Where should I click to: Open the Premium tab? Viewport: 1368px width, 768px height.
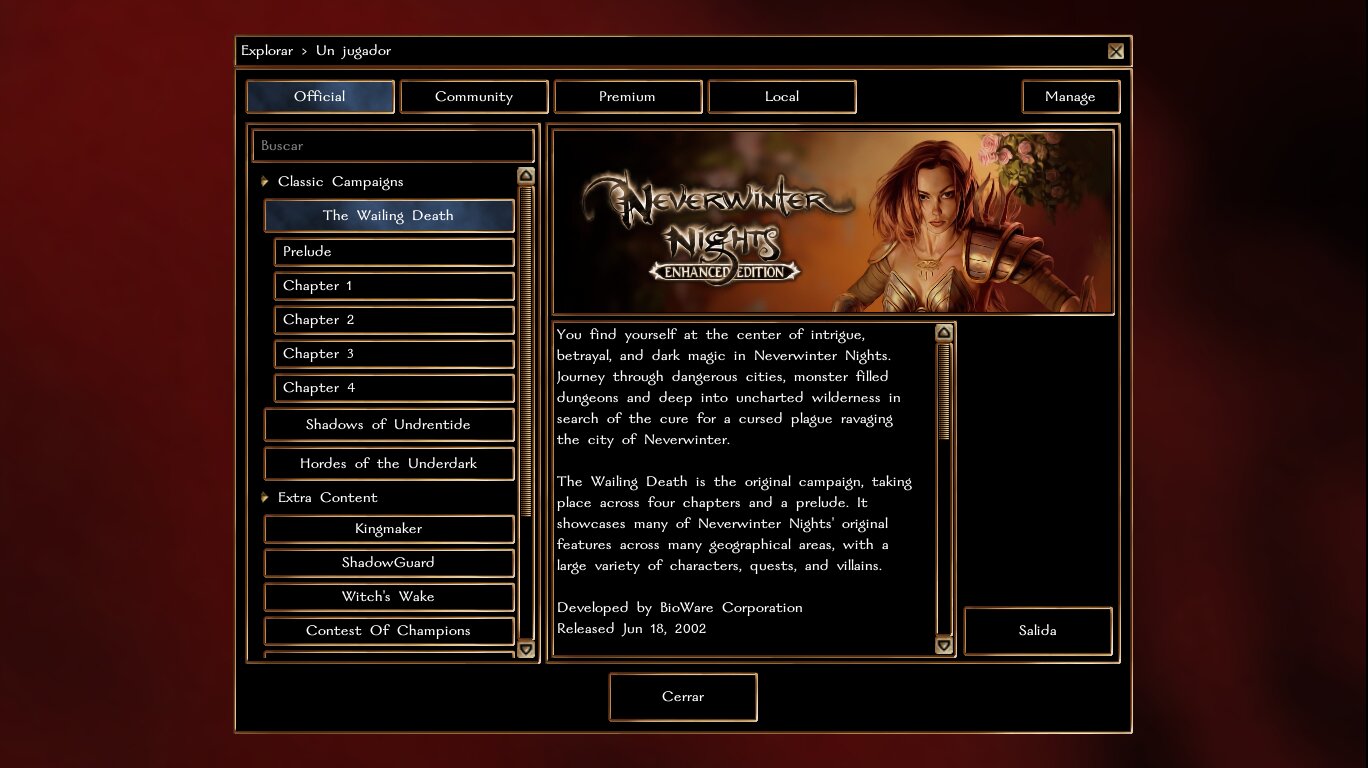(x=628, y=97)
